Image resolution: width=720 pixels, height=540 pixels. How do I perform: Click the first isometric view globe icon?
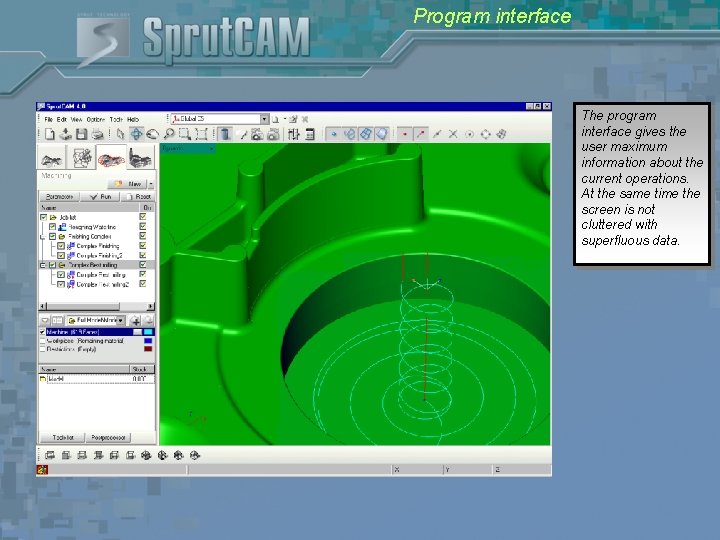(x=146, y=456)
